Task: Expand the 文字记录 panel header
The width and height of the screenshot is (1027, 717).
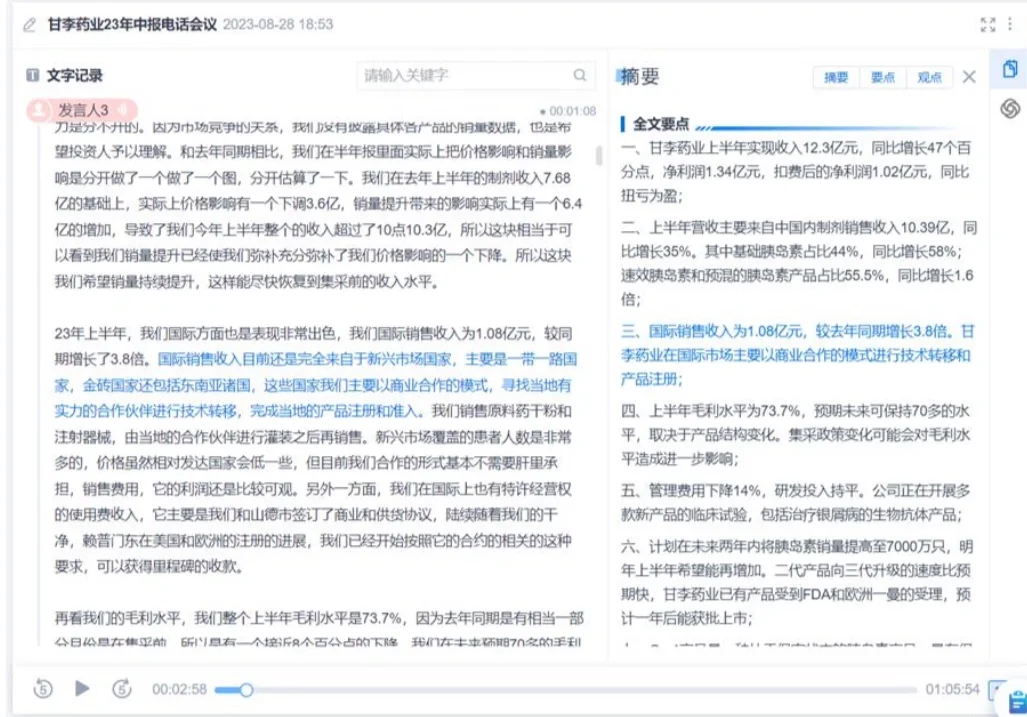Action: [x=56, y=74]
